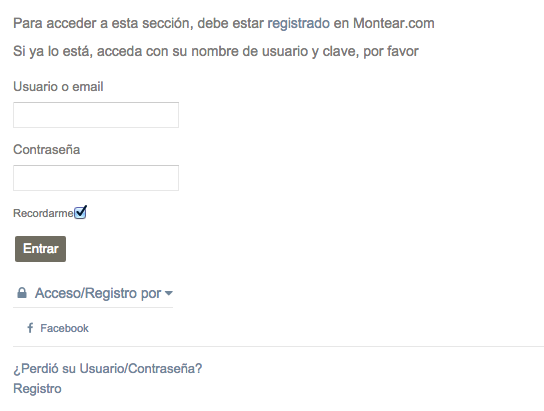Viewport: 544px width, 411px height.
Task: Click the horizontal divider line below Facebook
Action: pyautogui.click(x=279, y=346)
